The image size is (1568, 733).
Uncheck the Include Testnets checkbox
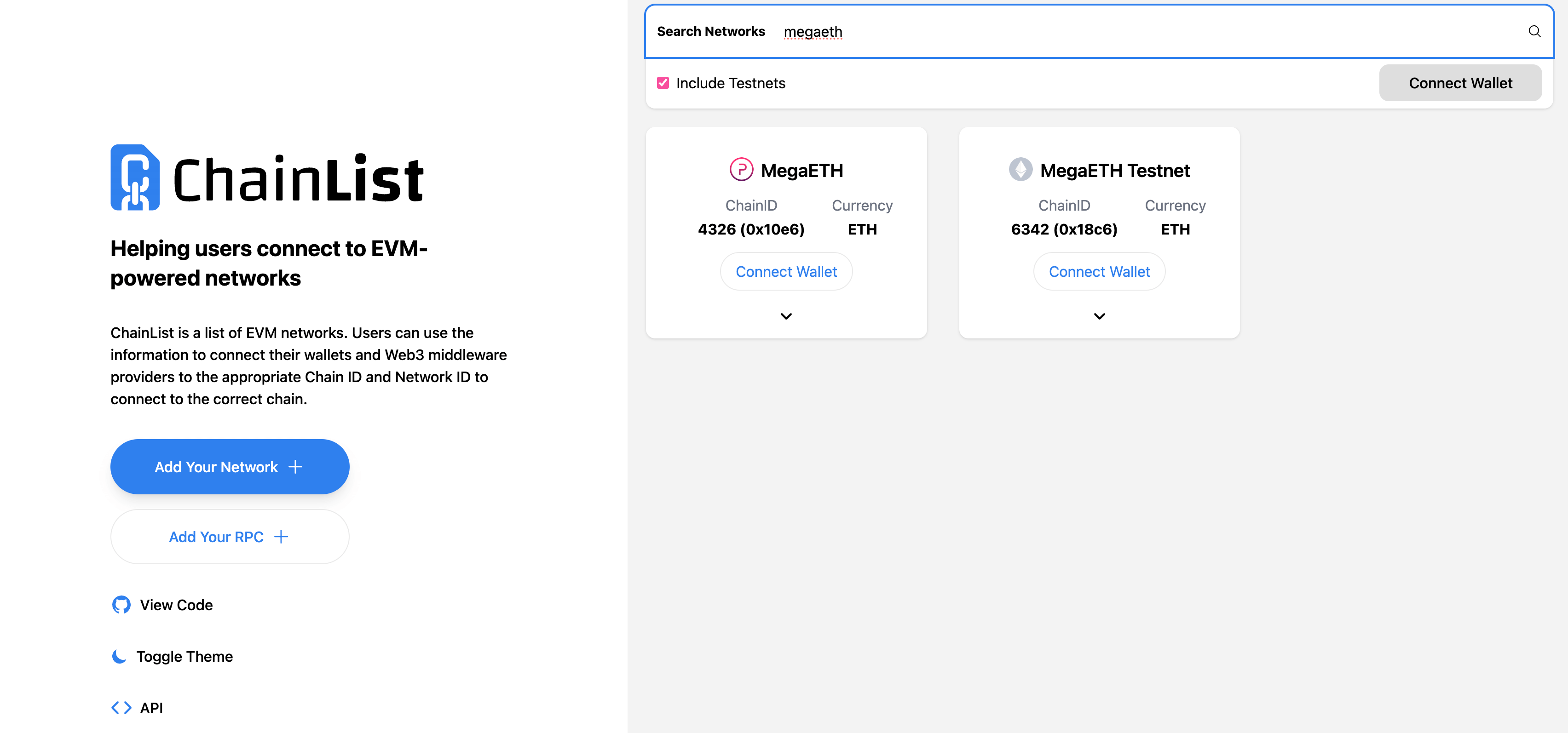pyautogui.click(x=663, y=83)
